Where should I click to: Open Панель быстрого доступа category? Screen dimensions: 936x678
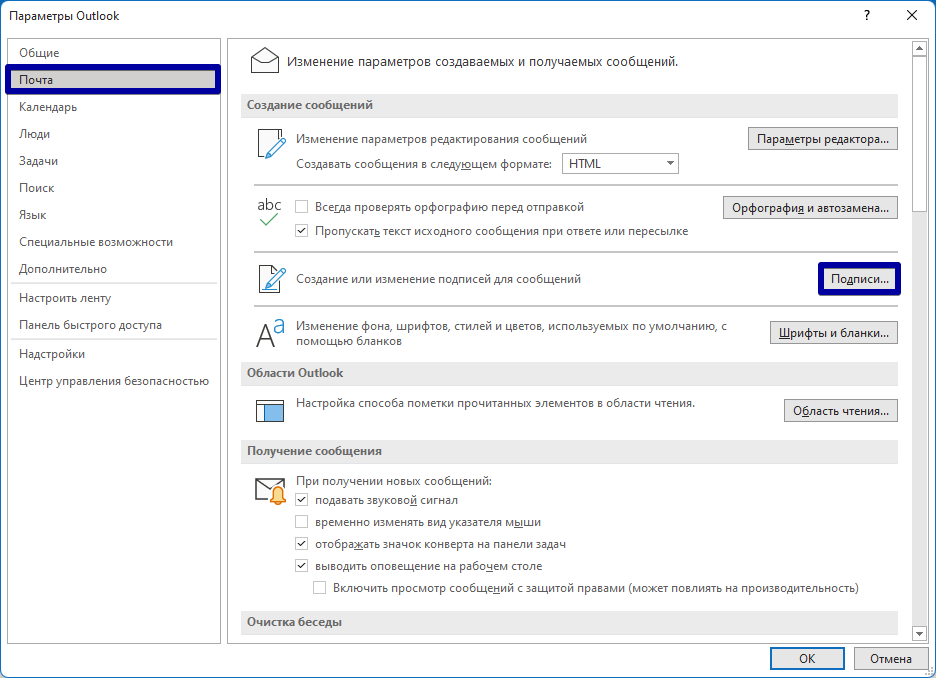[x=113, y=325]
